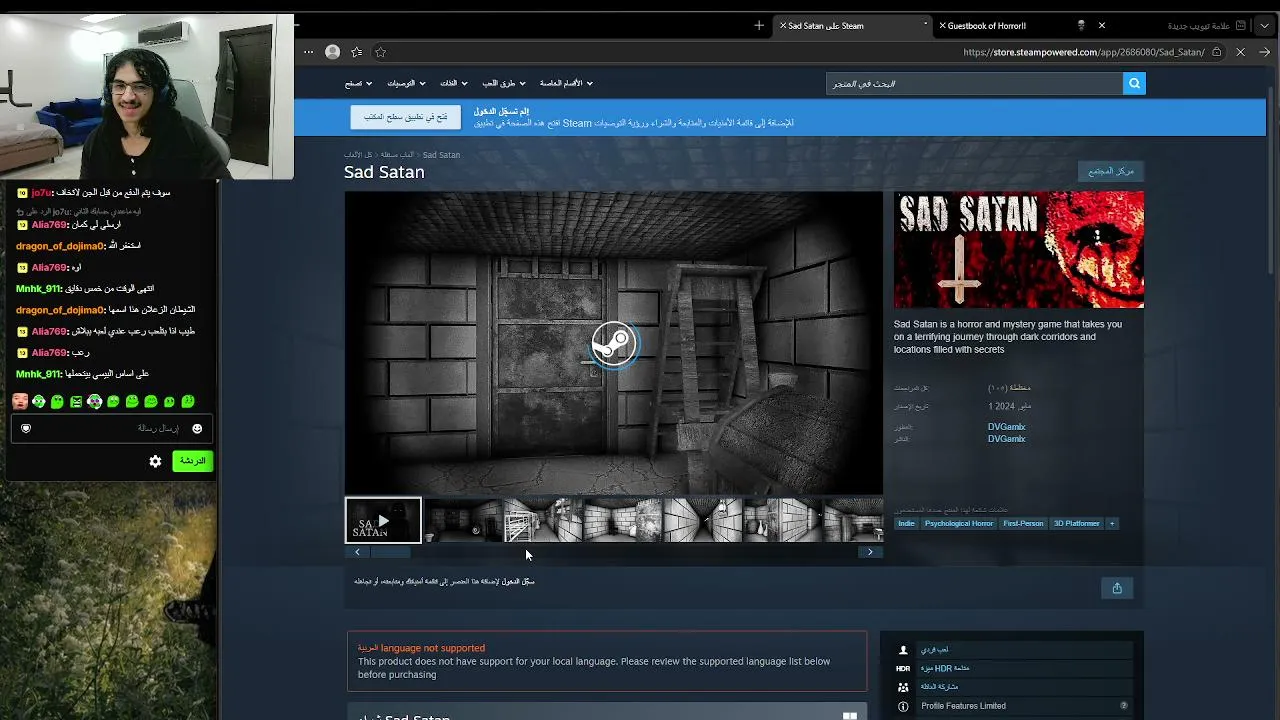Click the blue magnifier search button
Viewport: 1280px width, 720px height.
1134,84
